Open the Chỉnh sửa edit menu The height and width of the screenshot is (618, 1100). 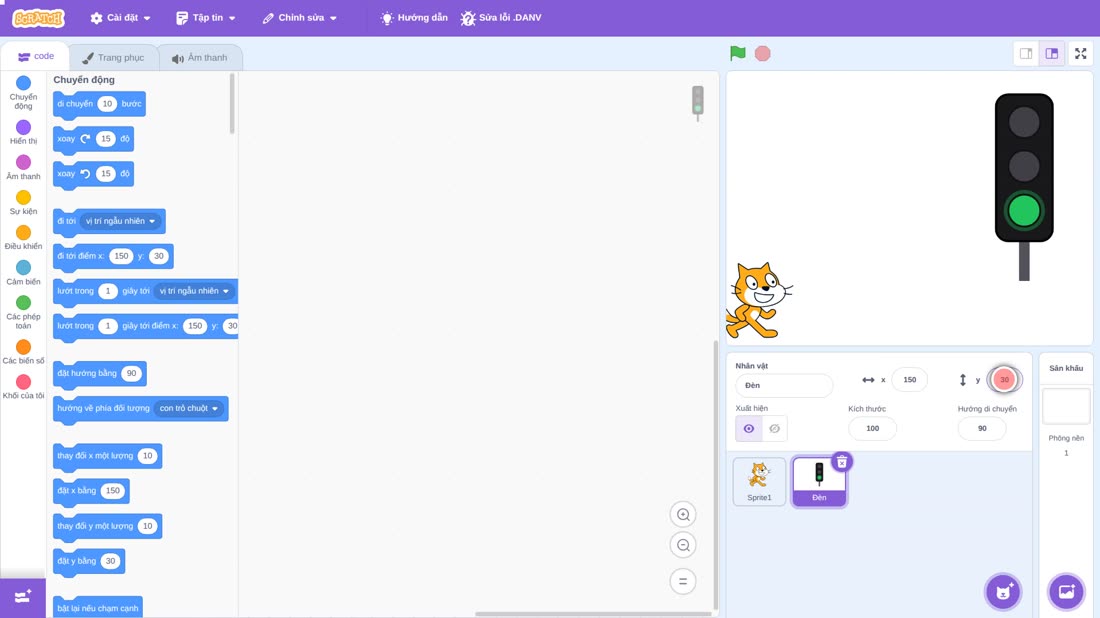(300, 18)
